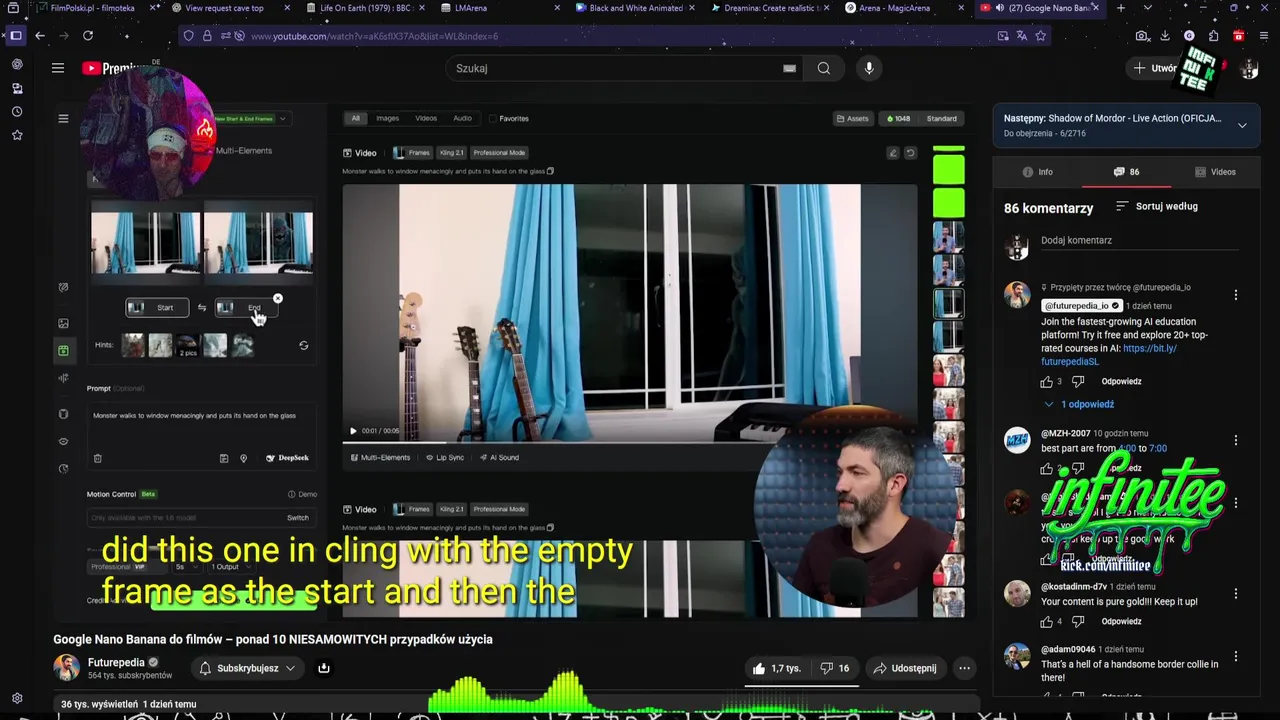Like the video showing 1,7 tys.
Image resolution: width=1280 pixels, height=720 pixels.
777,668
